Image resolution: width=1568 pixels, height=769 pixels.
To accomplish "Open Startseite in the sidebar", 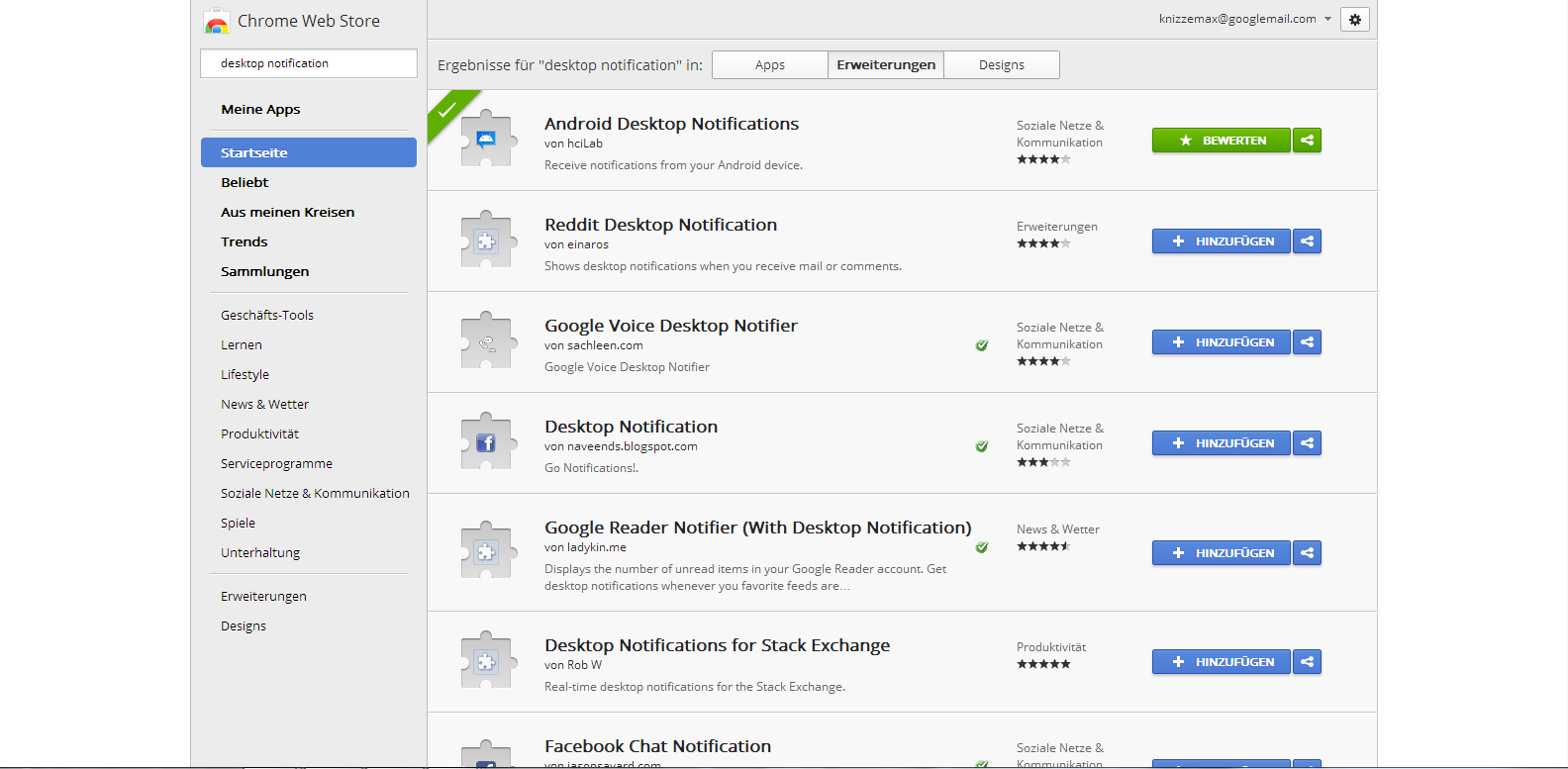I will [309, 152].
